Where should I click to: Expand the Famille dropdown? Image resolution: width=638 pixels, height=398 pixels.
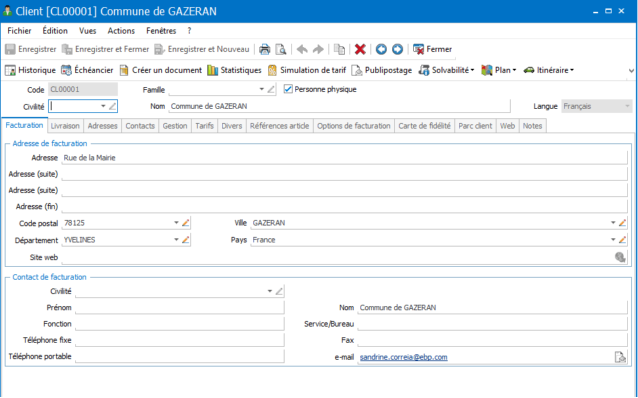(x=261, y=89)
